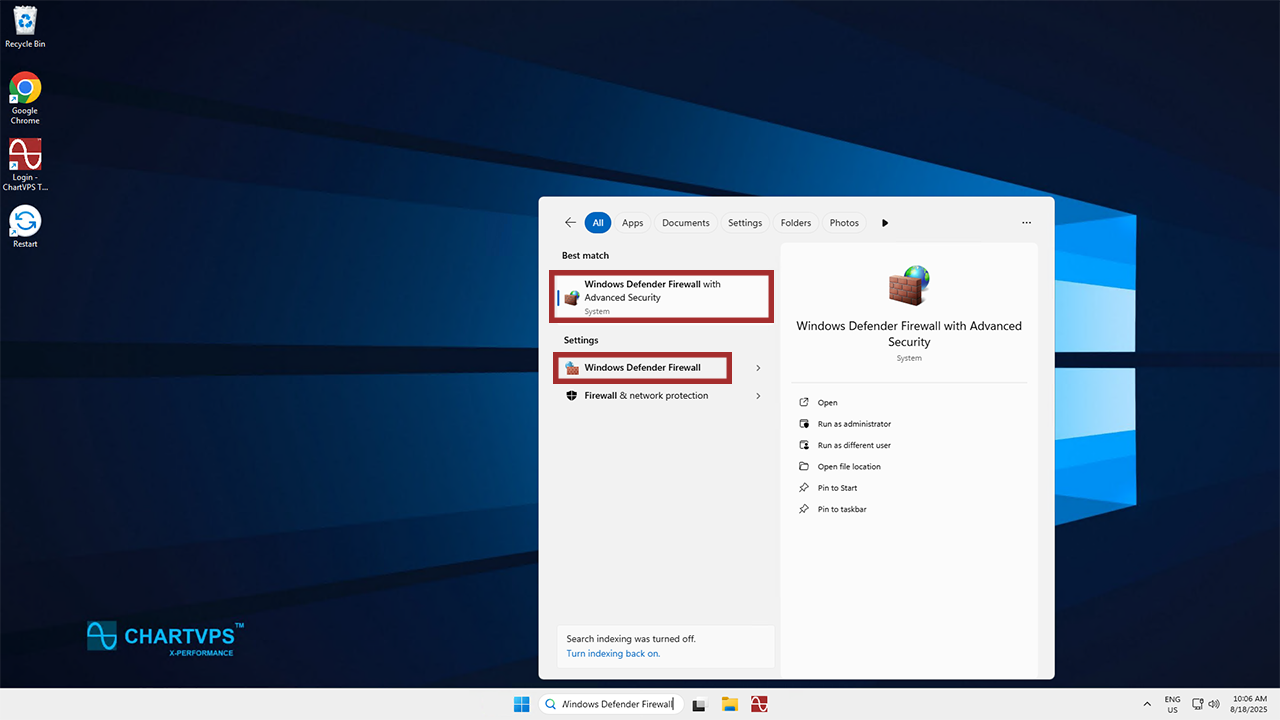The image size is (1280, 720).
Task: Show more filter categories arrow
Action: [x=885, y=223]
